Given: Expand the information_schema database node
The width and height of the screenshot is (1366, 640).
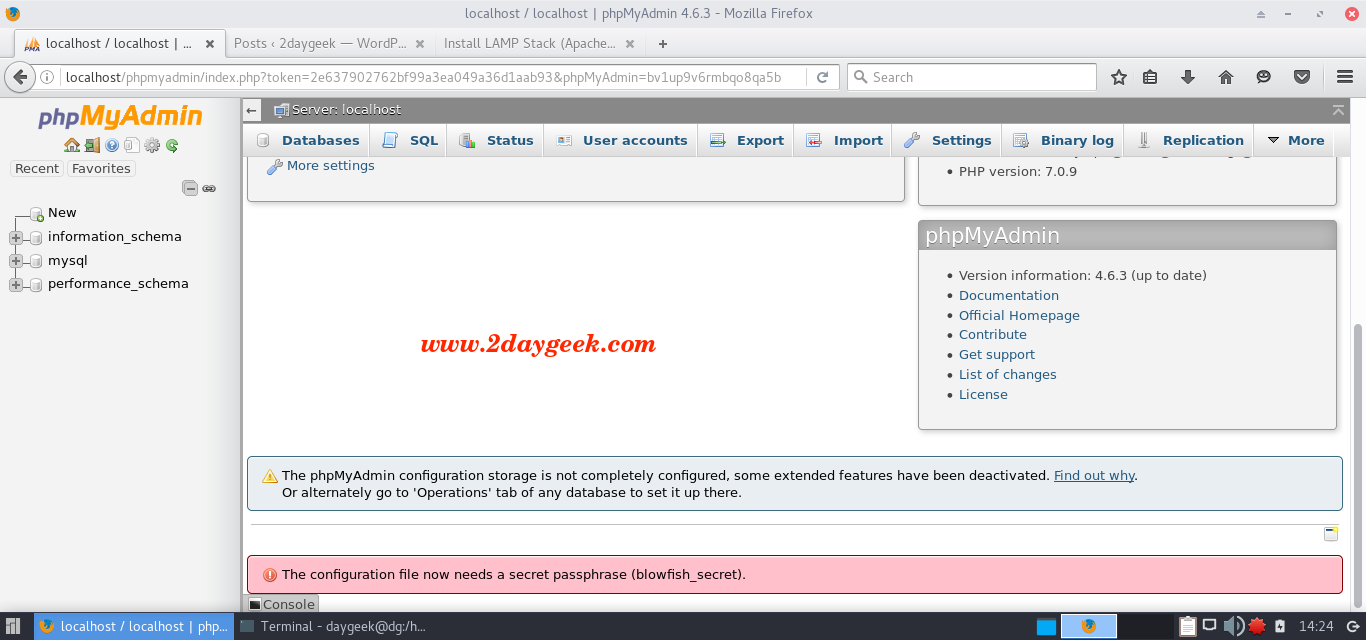Looking at the screenshot, I should coord(16,237).
